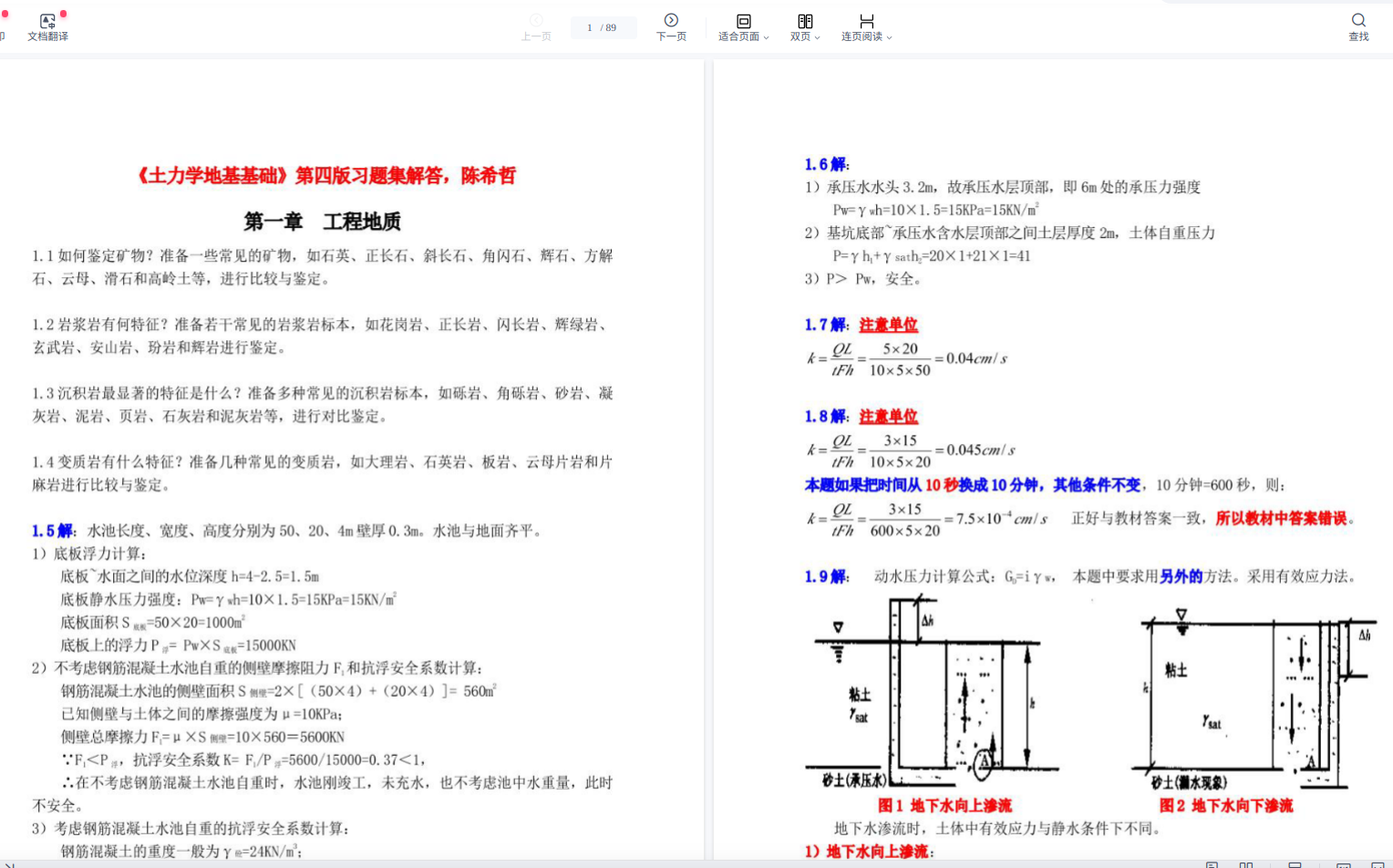Click the 上一页 previous page button
The width and height of the screenshot is (1393, 868).
coord(536,27)
